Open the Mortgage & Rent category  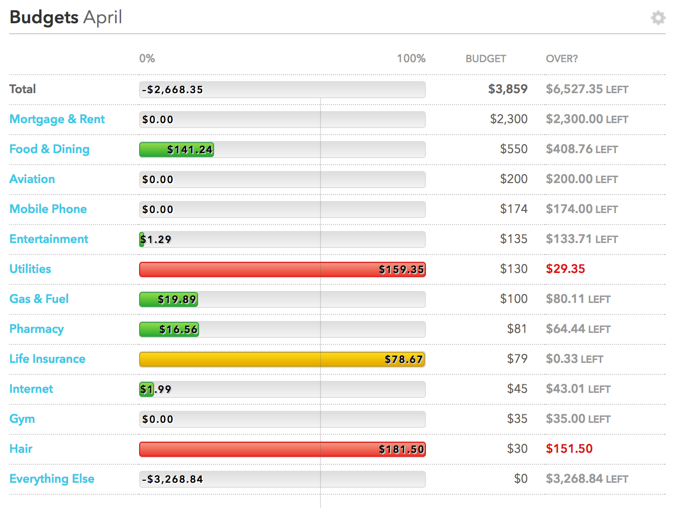click(x=57, y=119)
